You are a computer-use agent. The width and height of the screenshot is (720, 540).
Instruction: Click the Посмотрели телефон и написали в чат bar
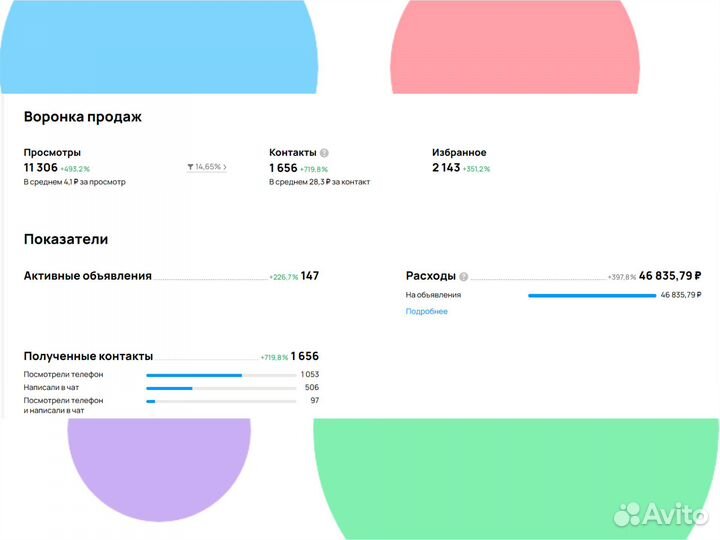pos(221,401)
